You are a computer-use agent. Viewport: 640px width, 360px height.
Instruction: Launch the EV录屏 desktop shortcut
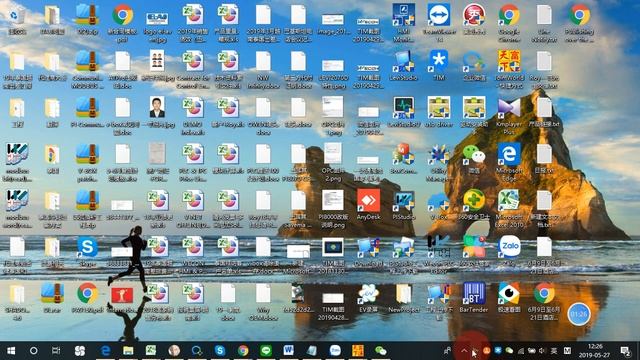(x=369, y=294)
